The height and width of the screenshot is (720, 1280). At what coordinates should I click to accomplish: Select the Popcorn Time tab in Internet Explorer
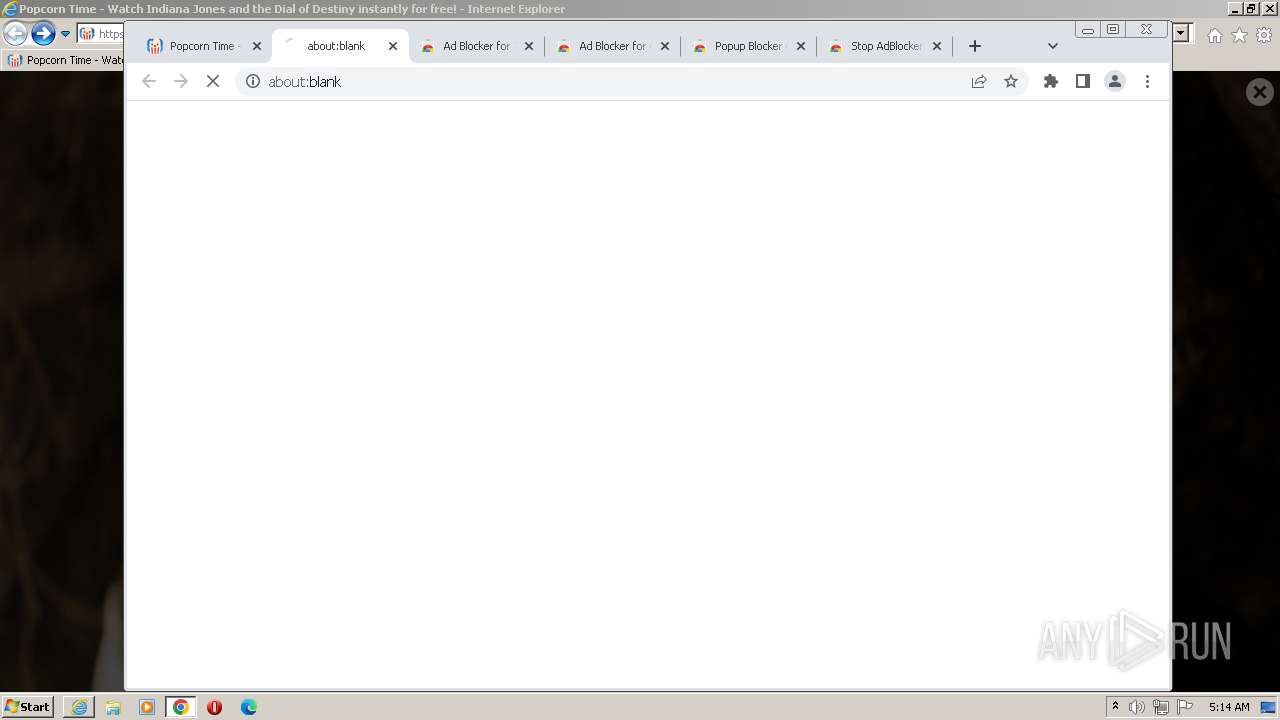pyautogui.click(x=65, y=60)
